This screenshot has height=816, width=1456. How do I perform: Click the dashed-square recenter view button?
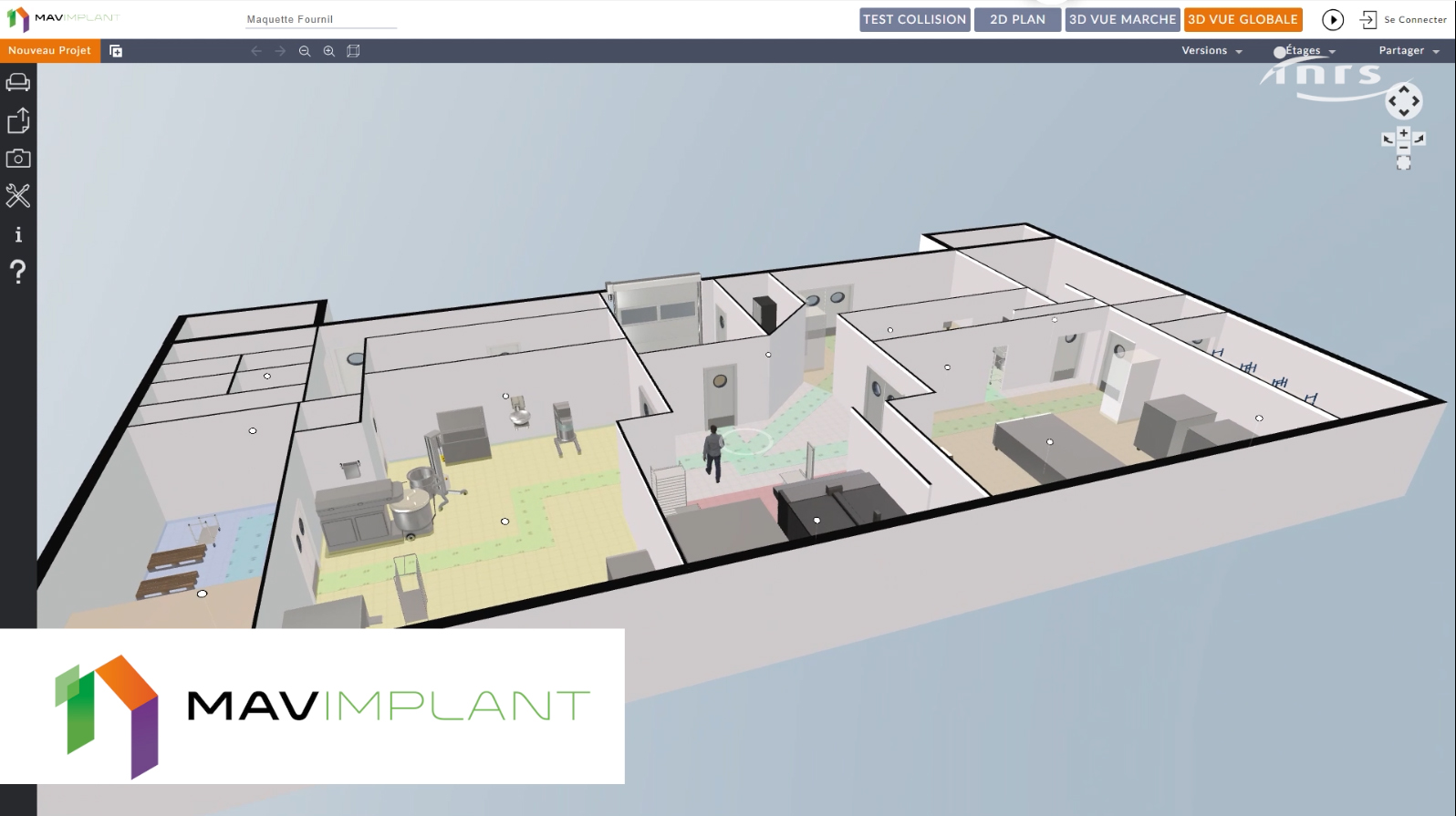[x=1404, y=162]
